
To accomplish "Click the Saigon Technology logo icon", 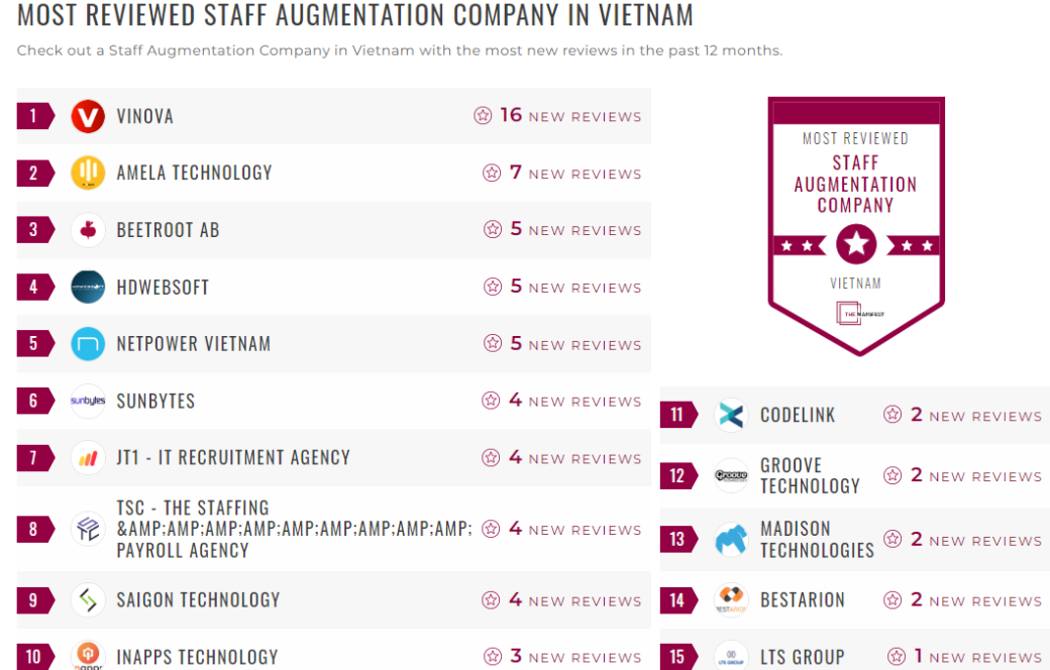I will [88, 600].
